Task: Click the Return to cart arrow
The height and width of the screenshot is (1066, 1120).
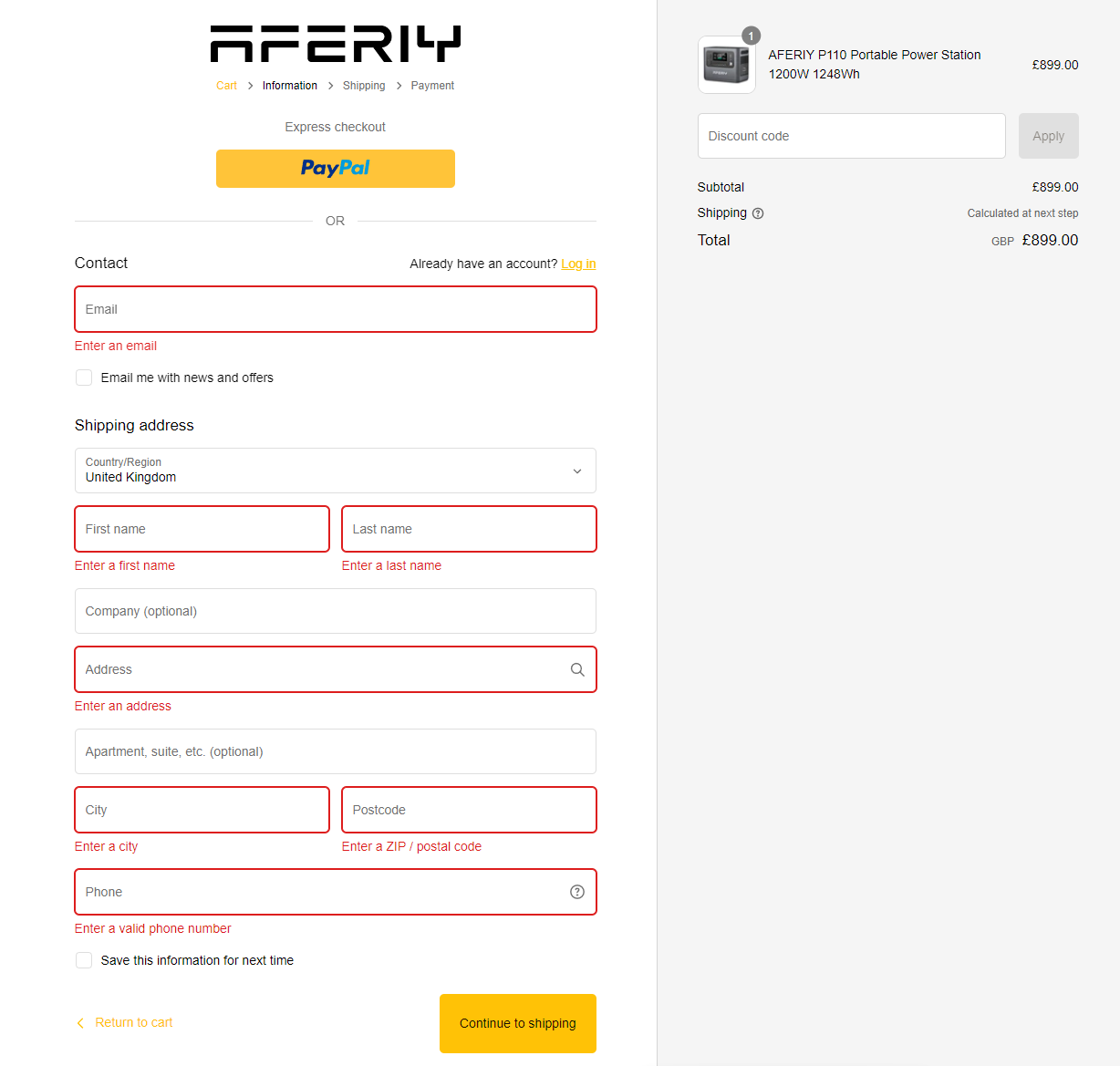Action: coord(80,1023)
